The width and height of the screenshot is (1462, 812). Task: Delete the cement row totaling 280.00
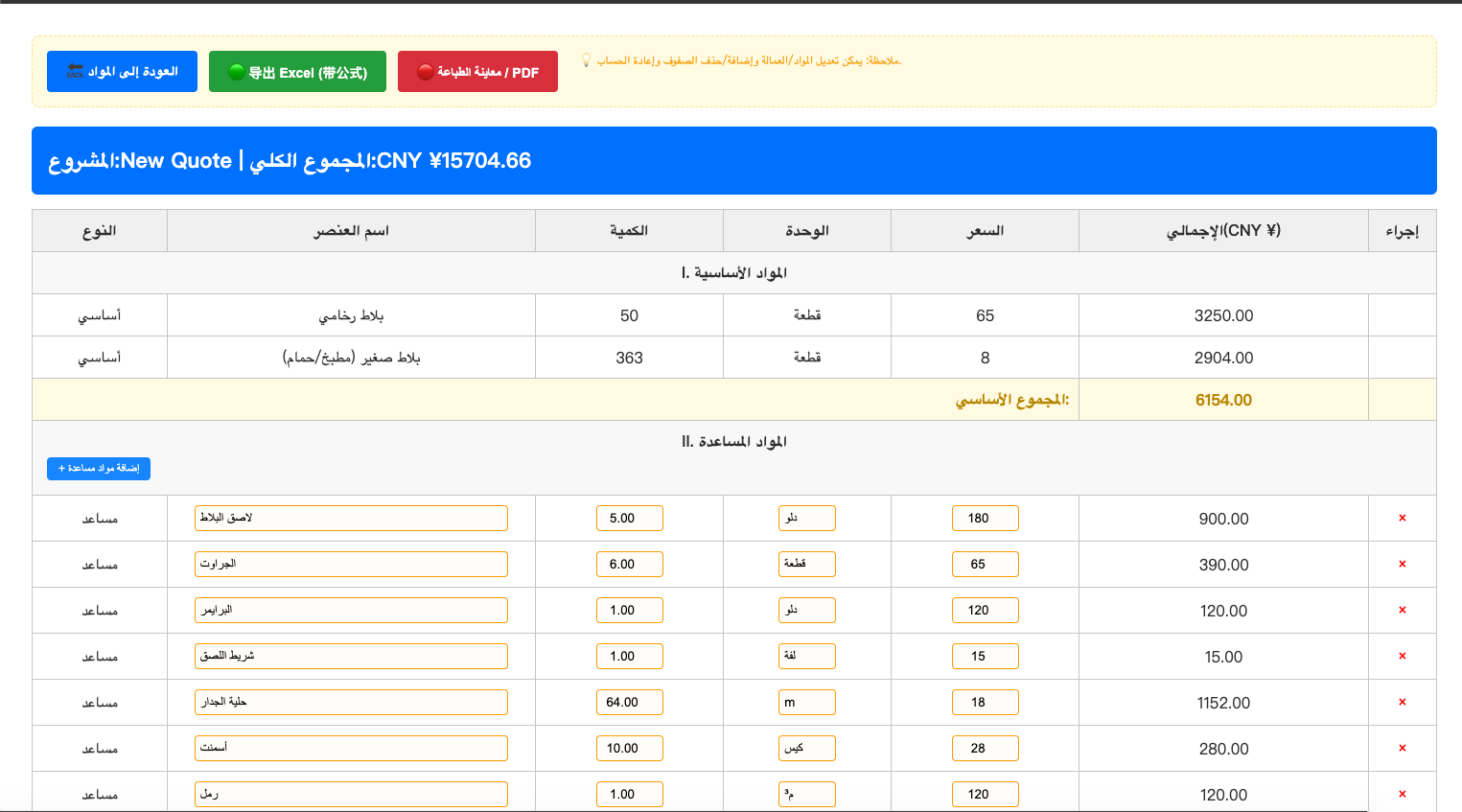[1402, 748]
